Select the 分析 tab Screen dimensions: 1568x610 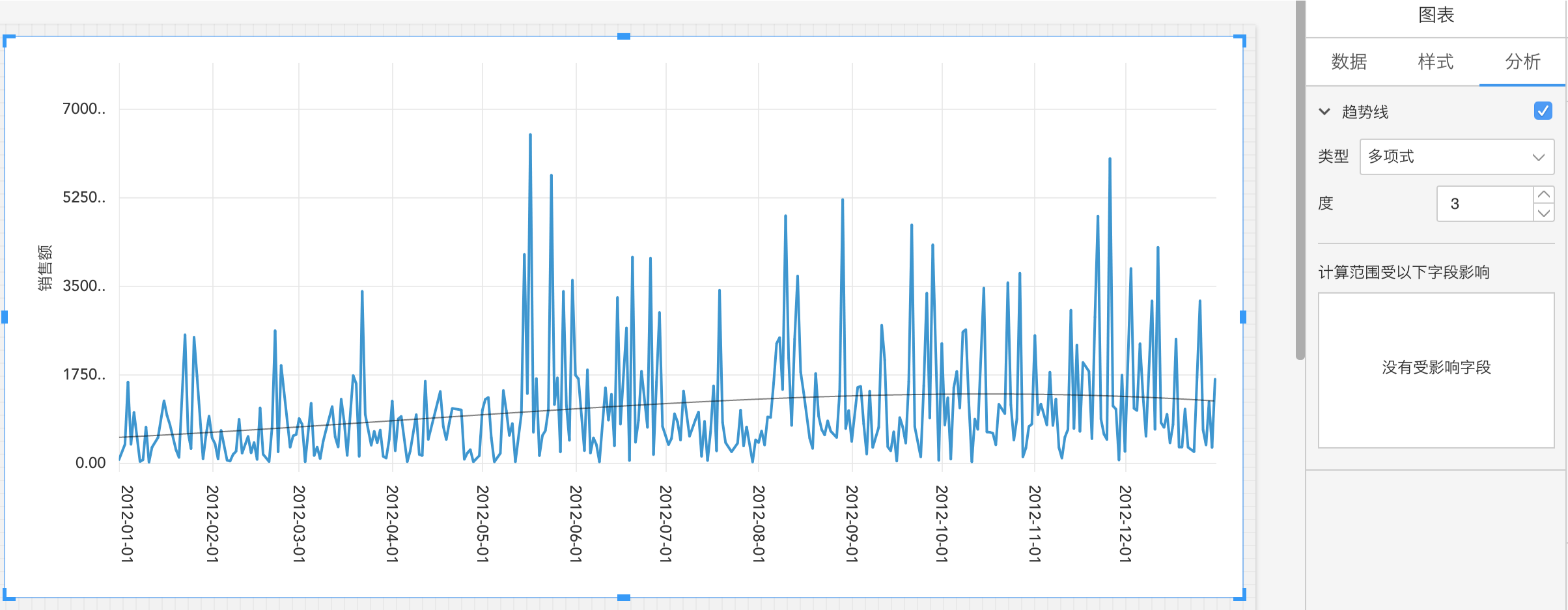click(x=1522, y=62)
